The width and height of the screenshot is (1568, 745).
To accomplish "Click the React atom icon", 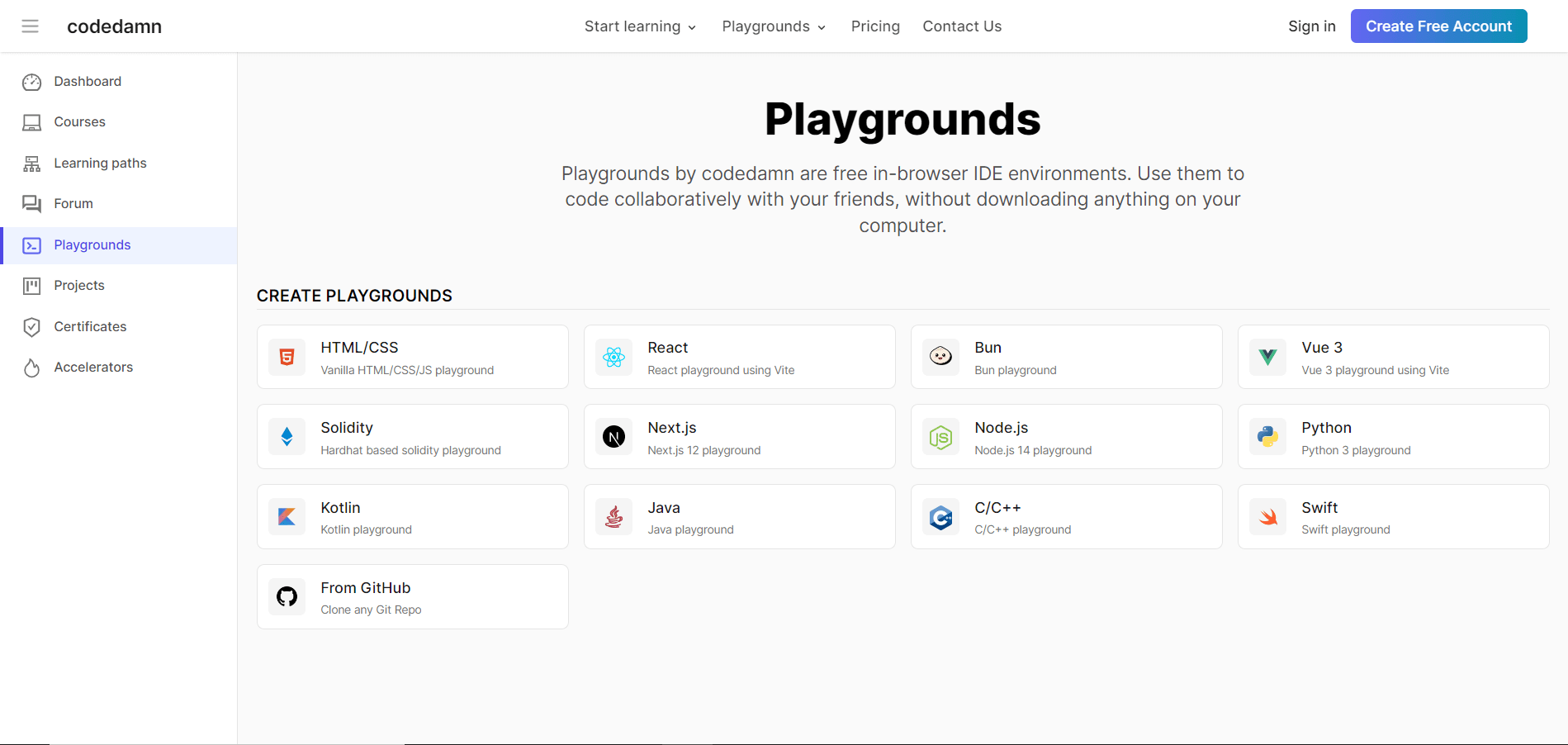I will click(x=613, y=357).
